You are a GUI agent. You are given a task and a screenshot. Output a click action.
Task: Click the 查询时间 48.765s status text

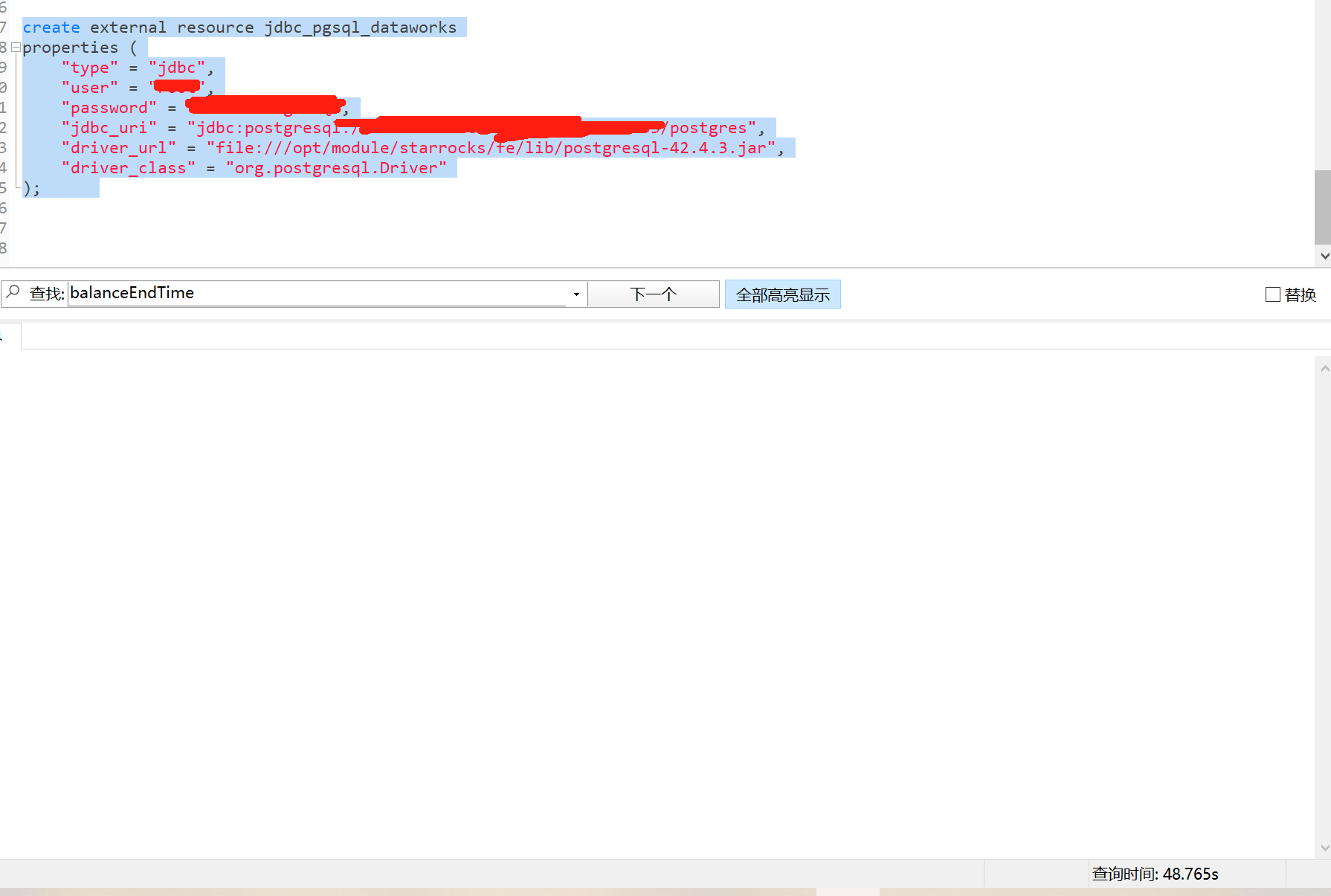point(1155,874)
